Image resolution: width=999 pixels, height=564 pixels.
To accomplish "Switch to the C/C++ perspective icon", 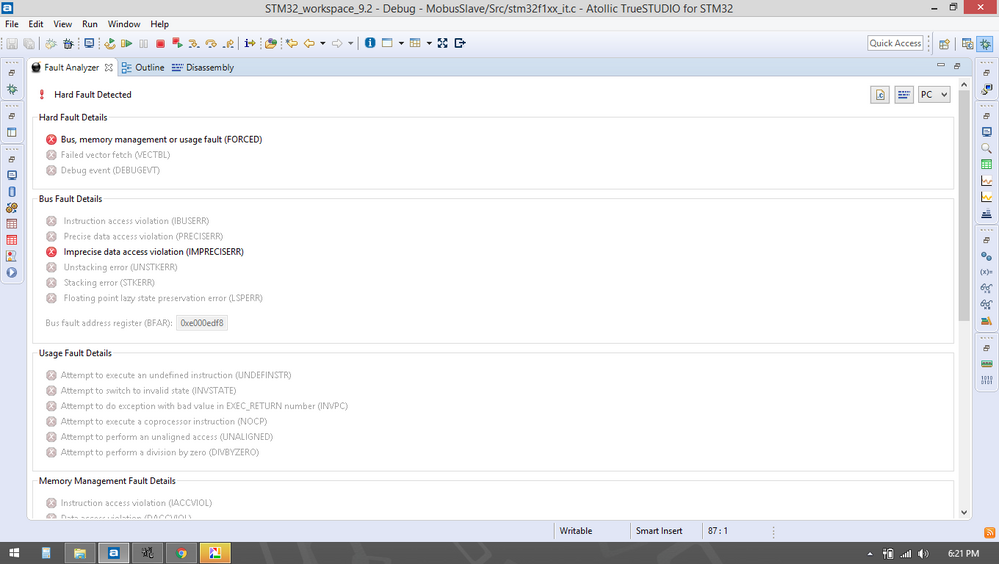I will coord(967,44).
